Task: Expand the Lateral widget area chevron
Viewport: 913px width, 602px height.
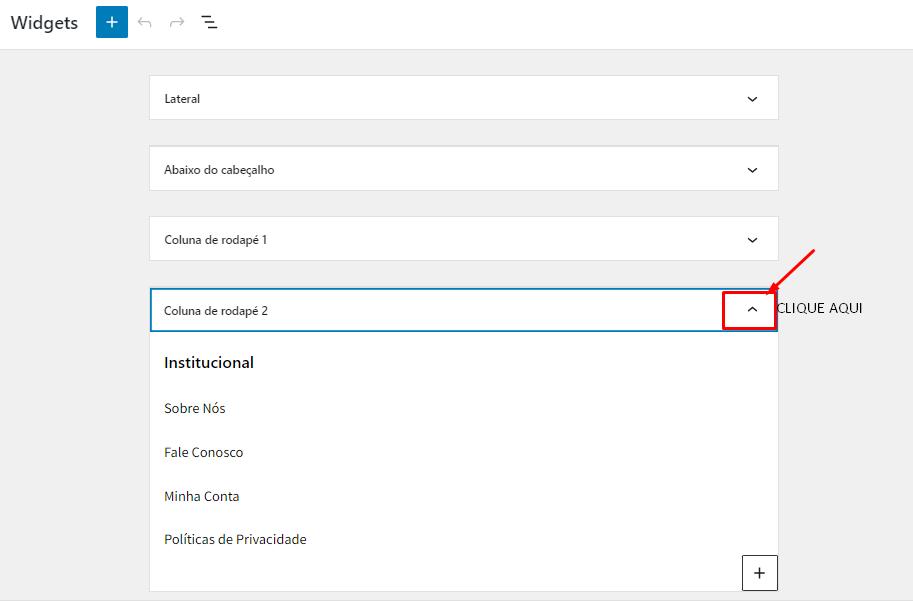Action: pyautogui.click(x=752, y=99)
